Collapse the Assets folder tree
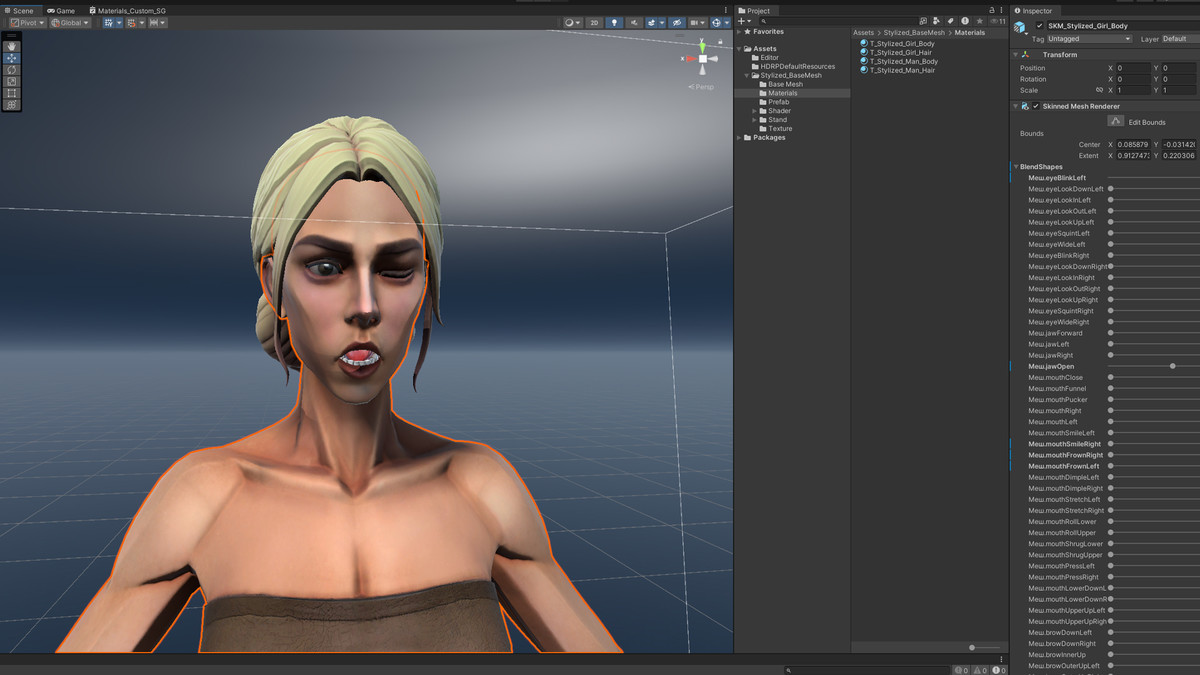Image resolution: width=1200 pixels, height=675 pixels. [740, 48]
